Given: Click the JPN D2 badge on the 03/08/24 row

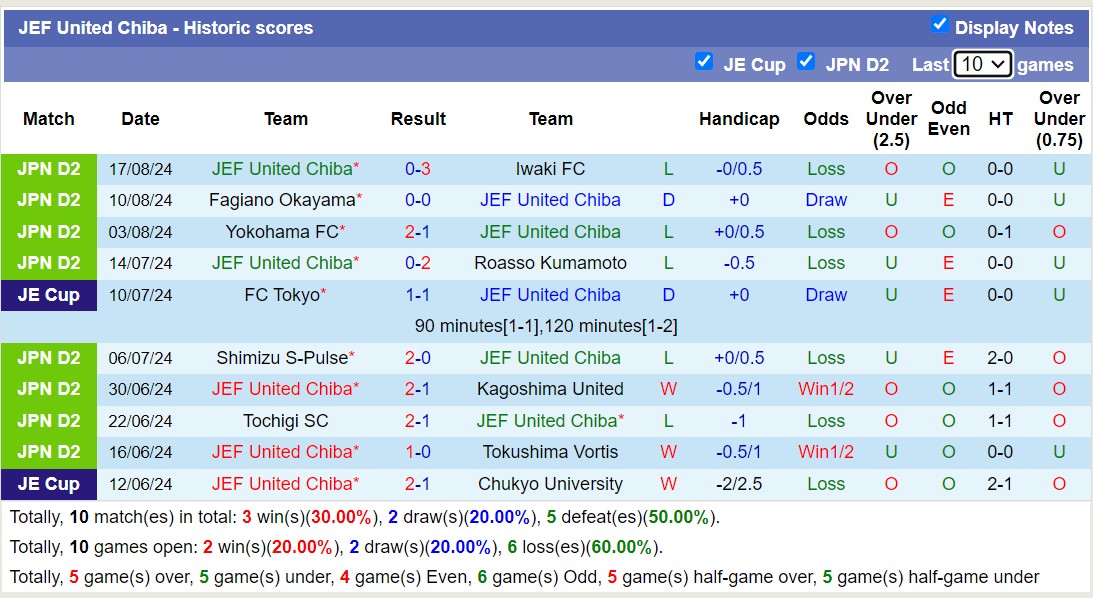Looking at the screenshot, I should [x=48, y=232].
